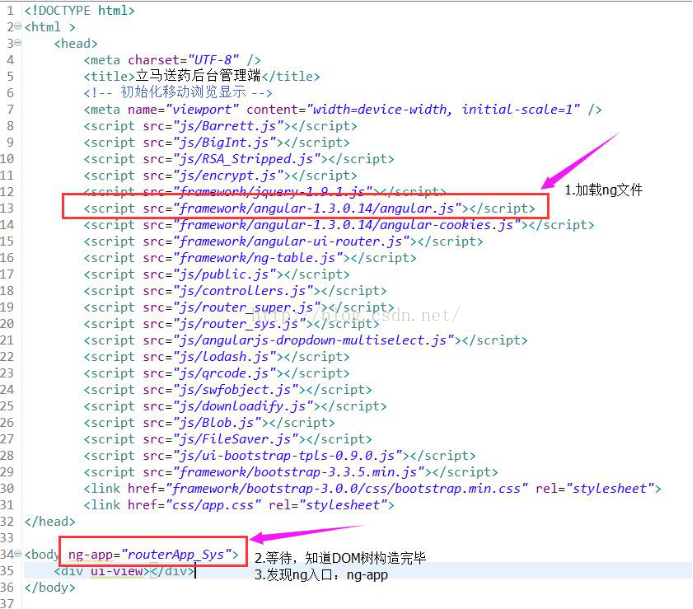Click line number 33 on the empty line

click(x=7, y=538)
